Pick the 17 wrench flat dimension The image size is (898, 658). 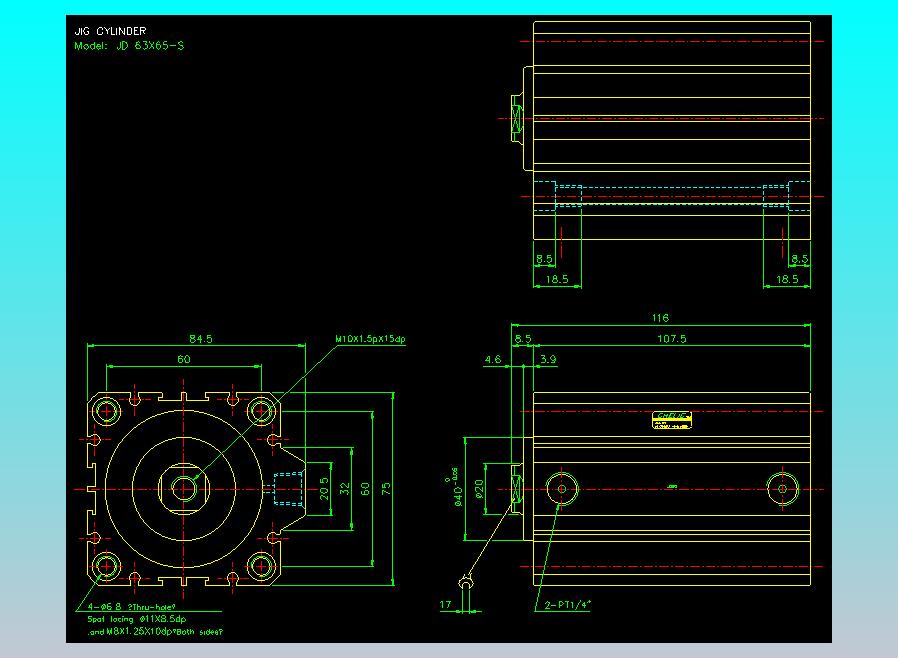(x=445, y=605)
